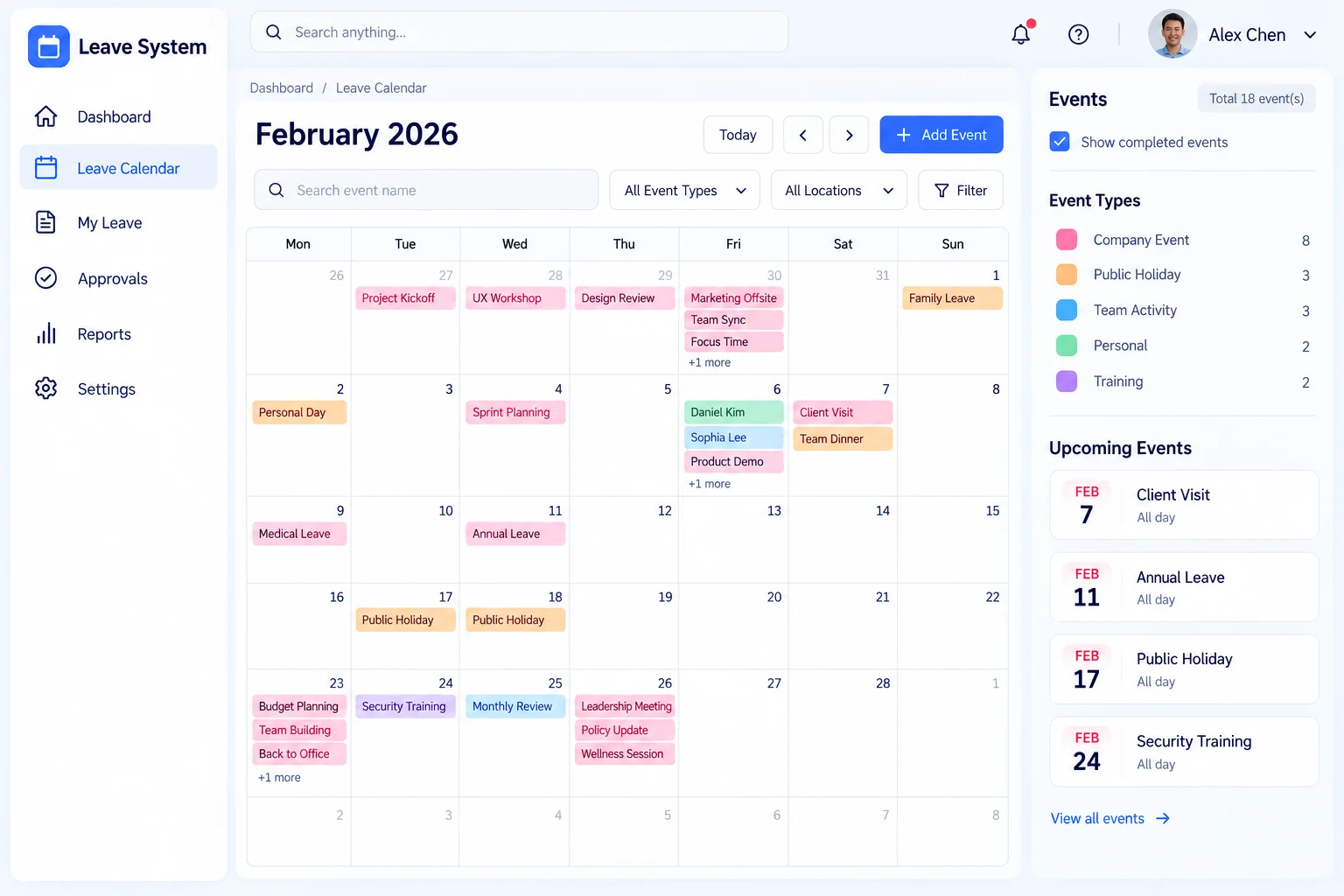Image resolution: width=1344 pixels, height=896 pixels.
Task: Expand +1 more on January 30
Action: (x=710, y=362)
